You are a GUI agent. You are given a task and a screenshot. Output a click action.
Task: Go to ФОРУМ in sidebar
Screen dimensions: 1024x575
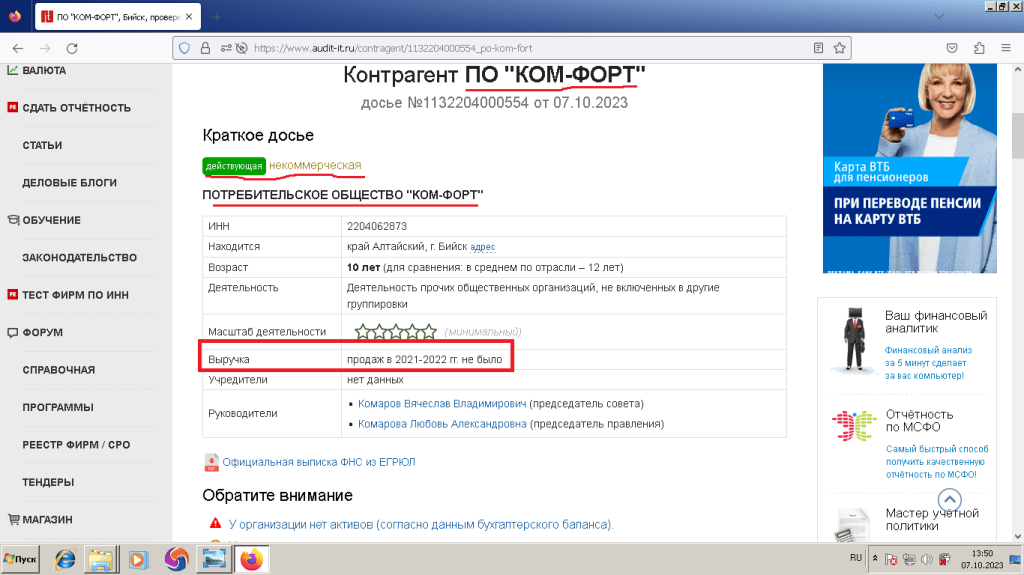[42, 333]
